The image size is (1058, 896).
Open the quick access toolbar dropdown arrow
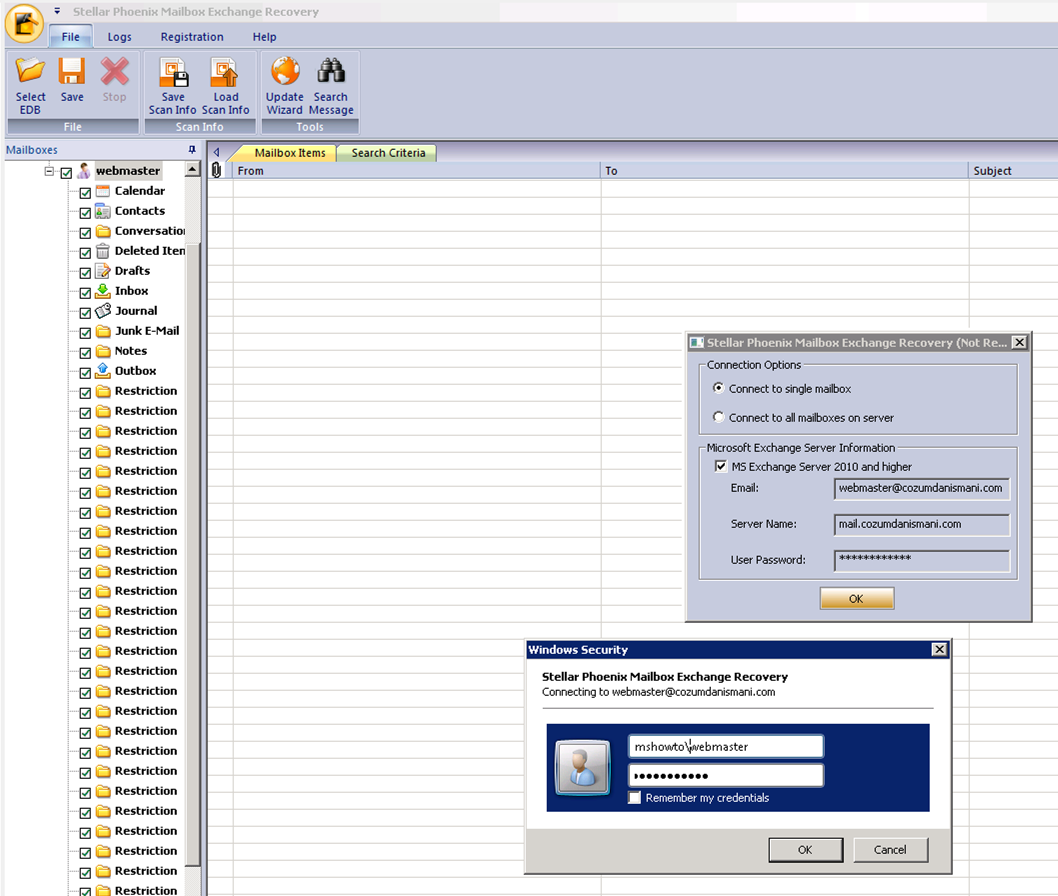pos(57,11)
